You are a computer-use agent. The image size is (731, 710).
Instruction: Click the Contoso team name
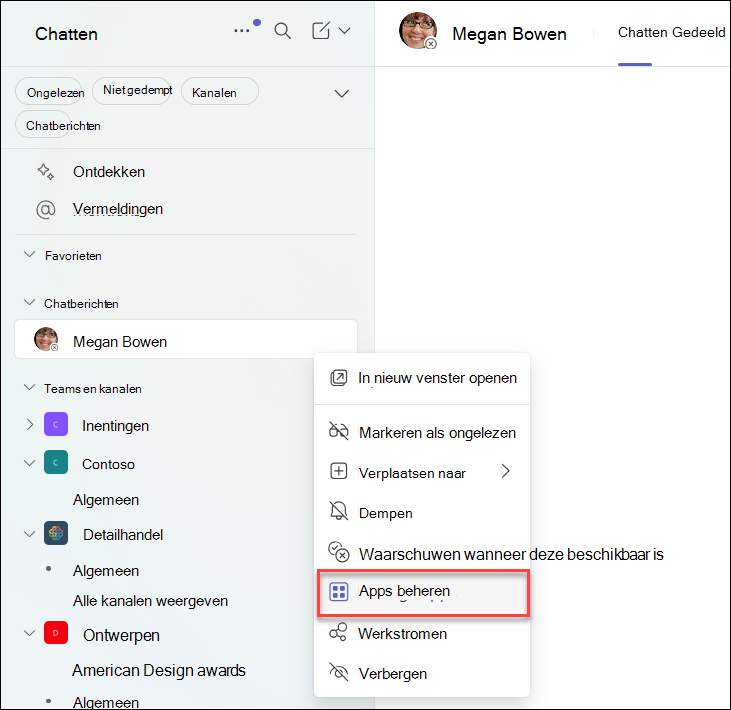[108, 464]
